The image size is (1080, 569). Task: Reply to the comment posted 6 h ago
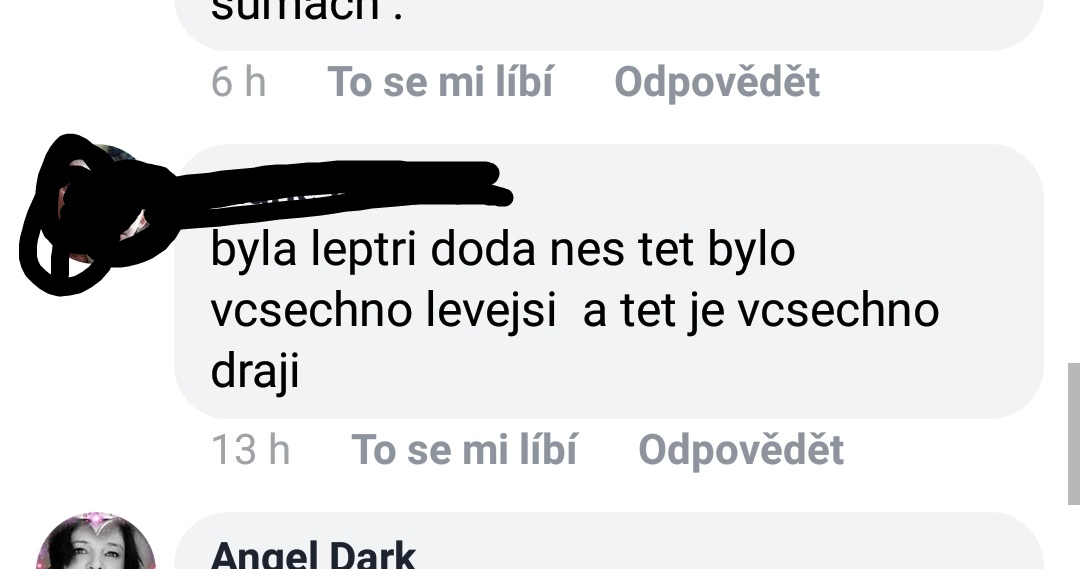point(717,82)
